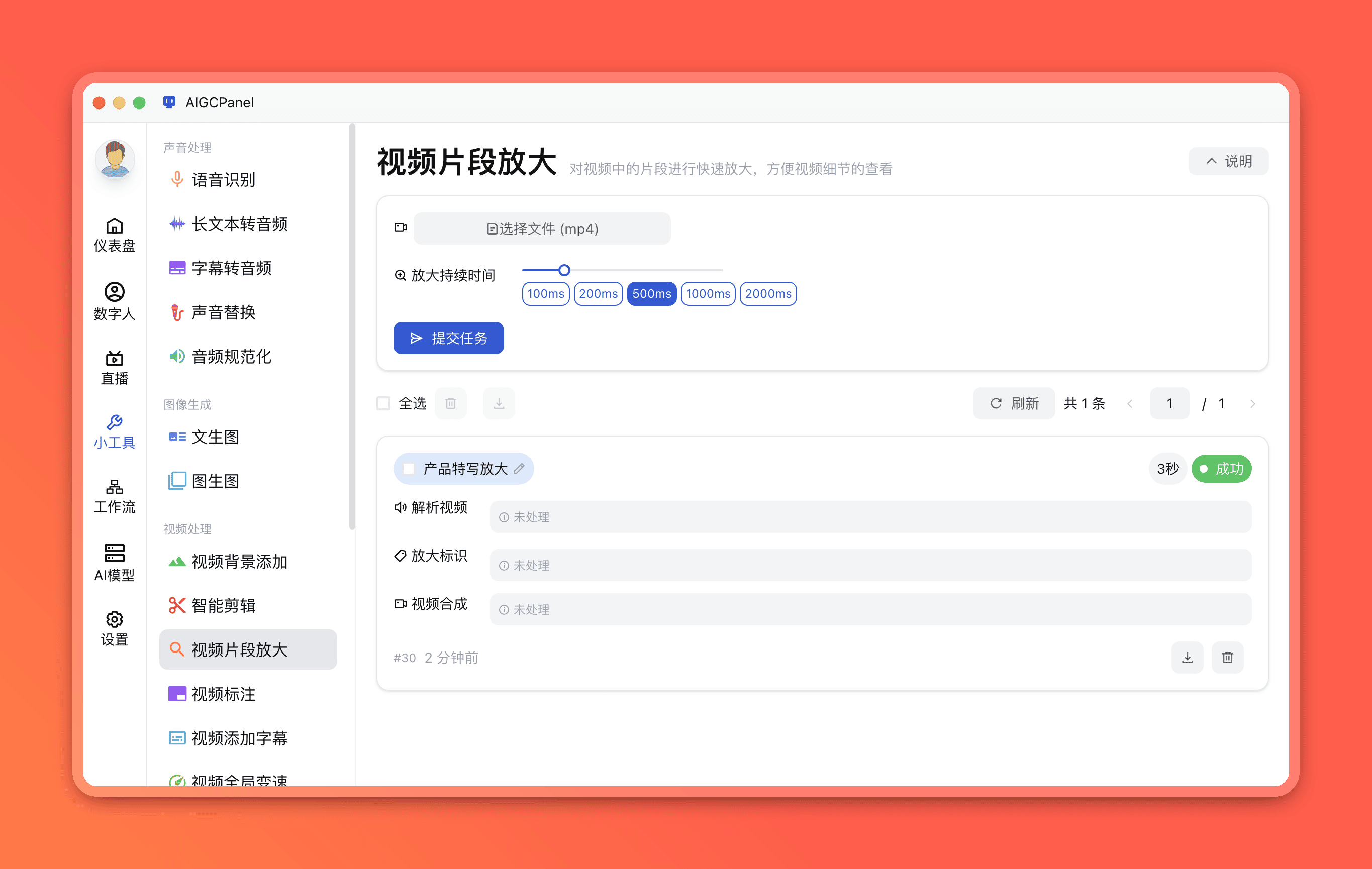Select 视频添加字幕 tool
Viewport: 1372px width, 869px height.
248,738
